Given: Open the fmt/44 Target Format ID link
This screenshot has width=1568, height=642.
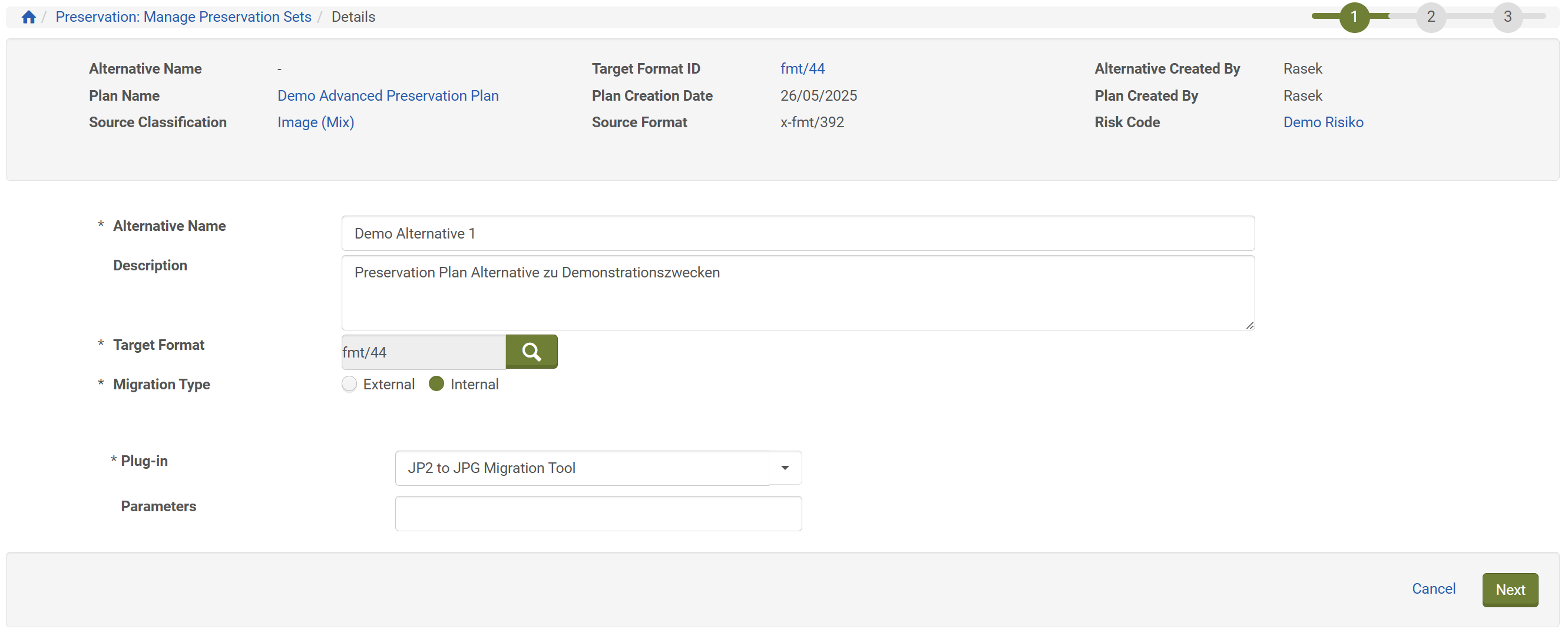Looking at the screenshot, I should coord(802,69).
